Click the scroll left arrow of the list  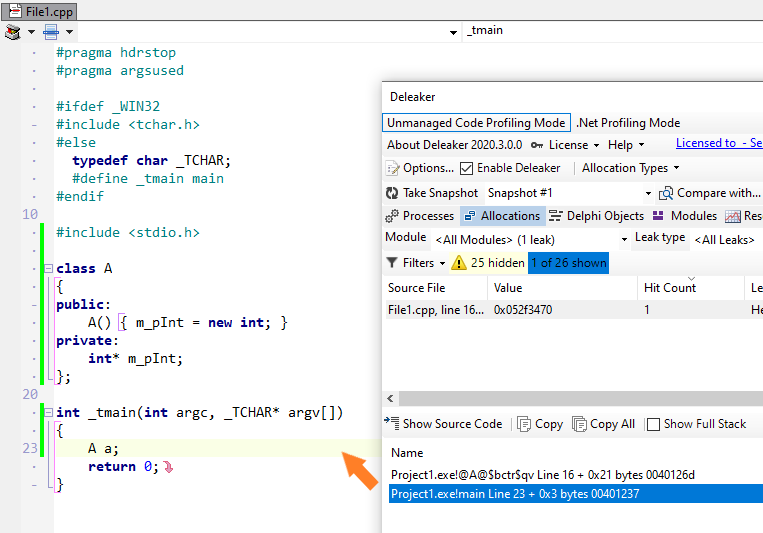click(x=390, y=399)
